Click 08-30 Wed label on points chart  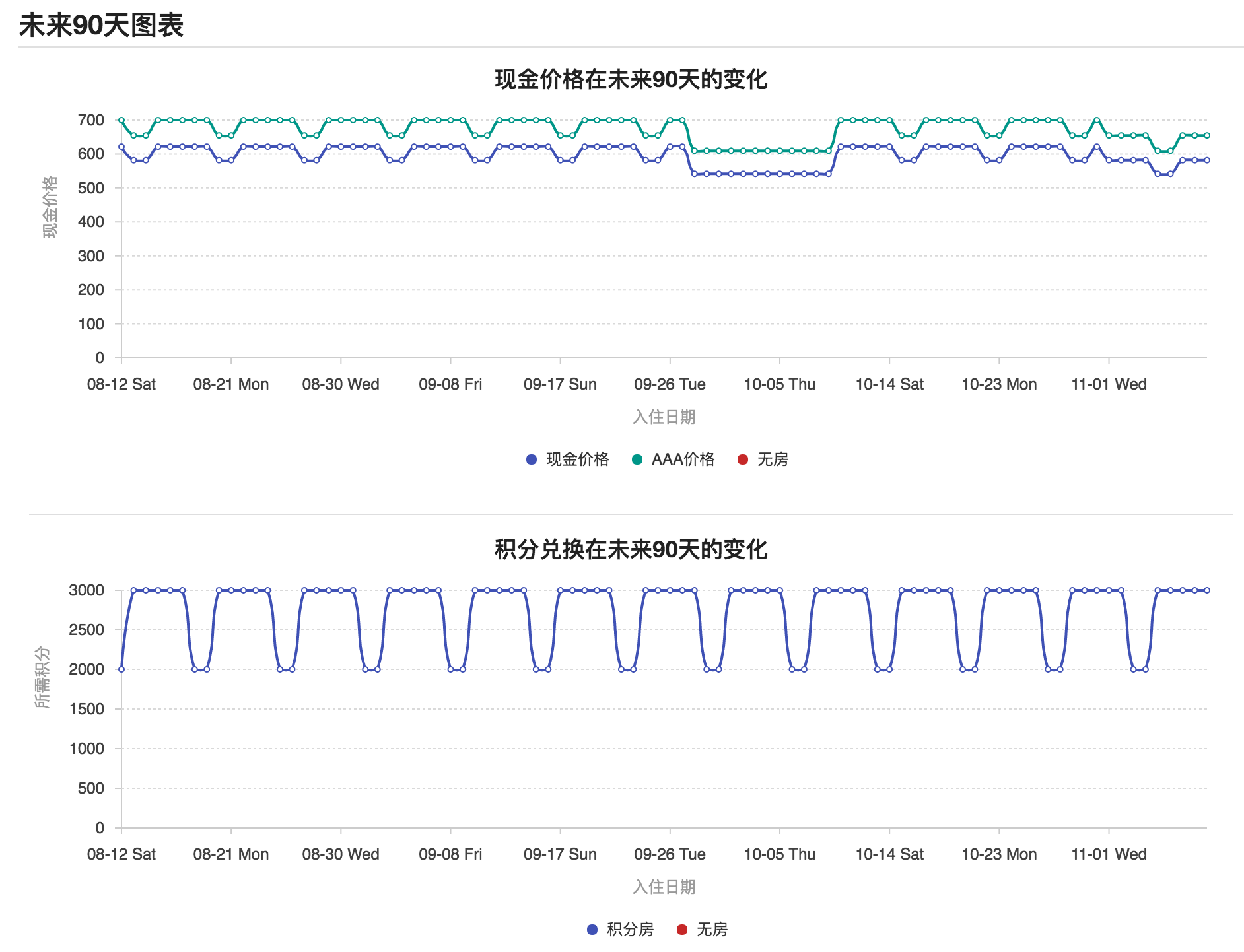click(341, 854)
